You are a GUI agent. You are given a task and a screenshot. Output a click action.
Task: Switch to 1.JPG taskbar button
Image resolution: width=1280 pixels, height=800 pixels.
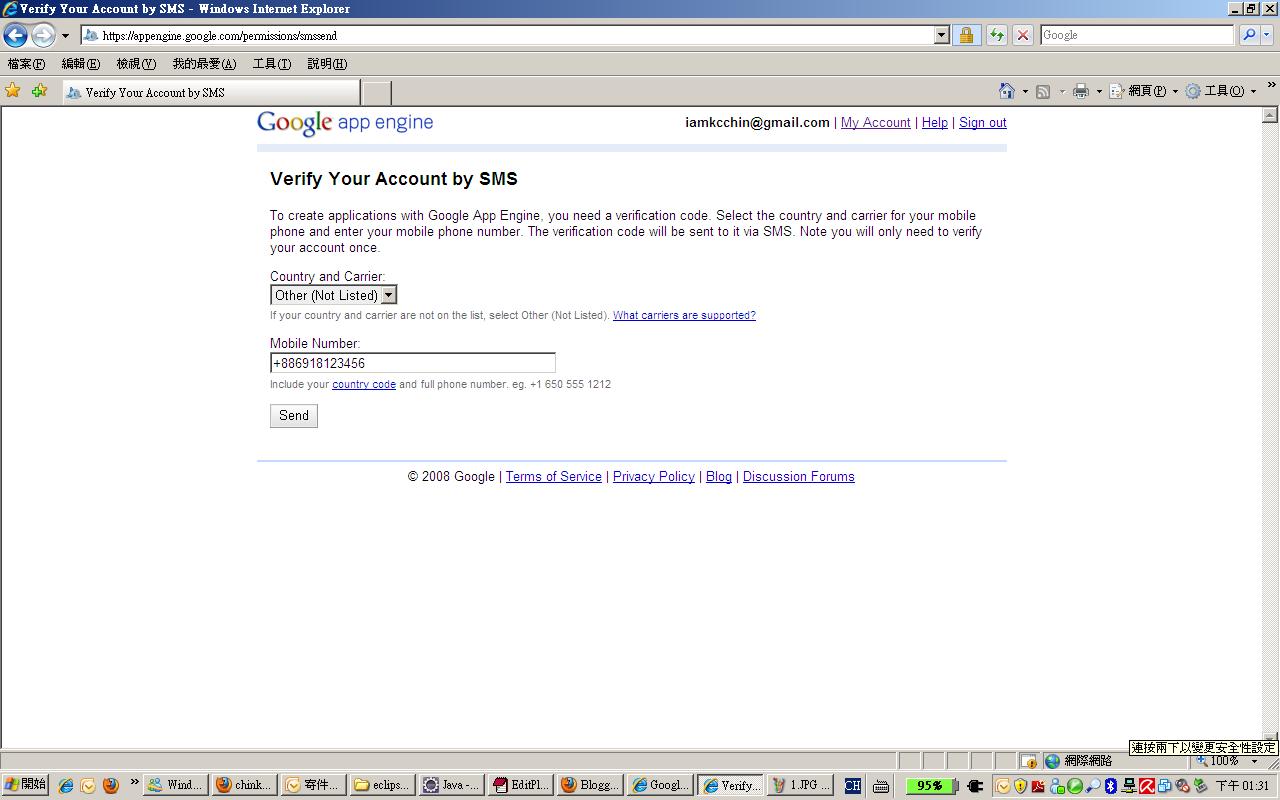pyautogui.click(x=800, y=785)
